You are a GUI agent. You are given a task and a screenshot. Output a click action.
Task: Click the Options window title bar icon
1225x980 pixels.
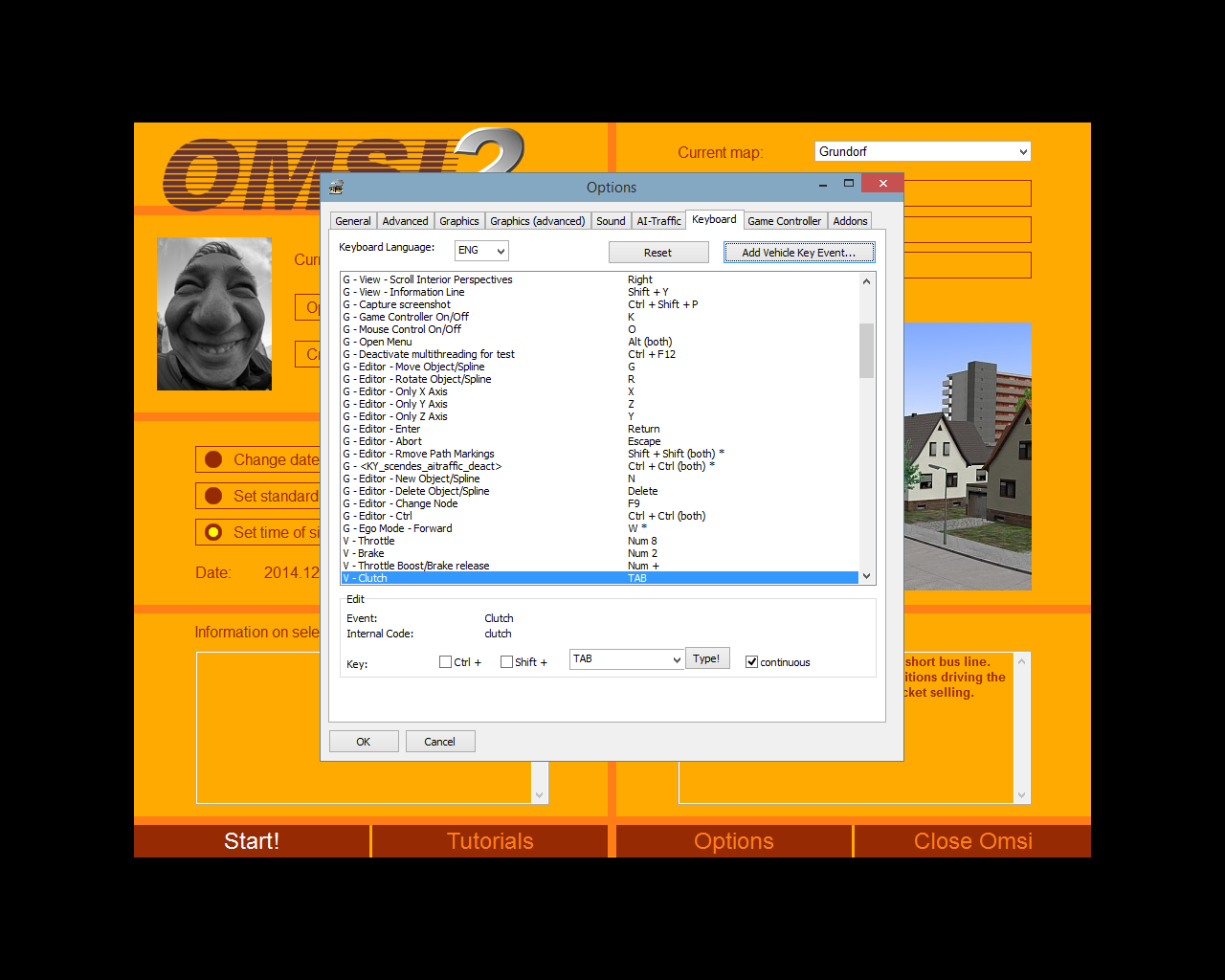[x=336, y=188]
